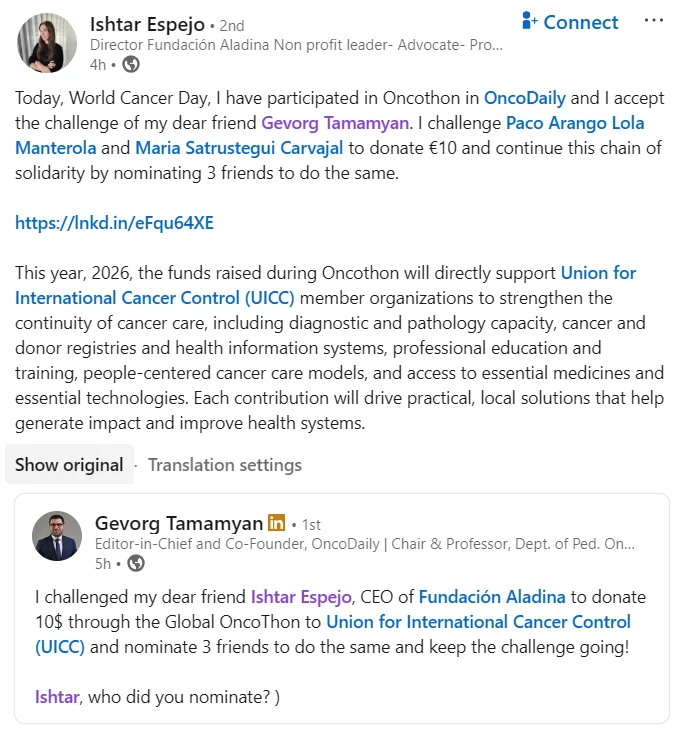Click Gevorg Tamamyan's name in the shared post

tap(178, 523)
